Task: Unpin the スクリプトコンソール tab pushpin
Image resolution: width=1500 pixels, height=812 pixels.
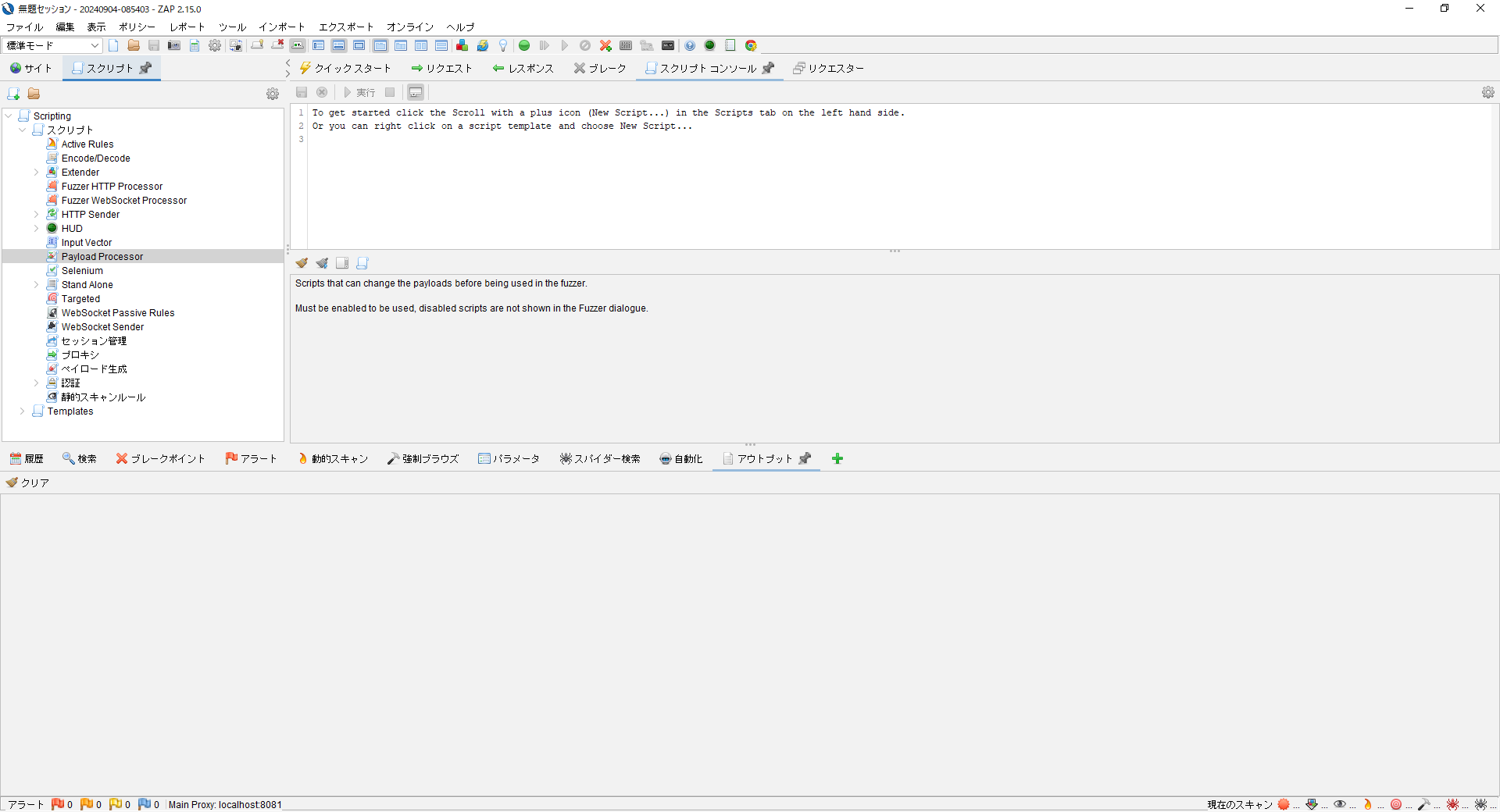Action: (x=768, y=69)
